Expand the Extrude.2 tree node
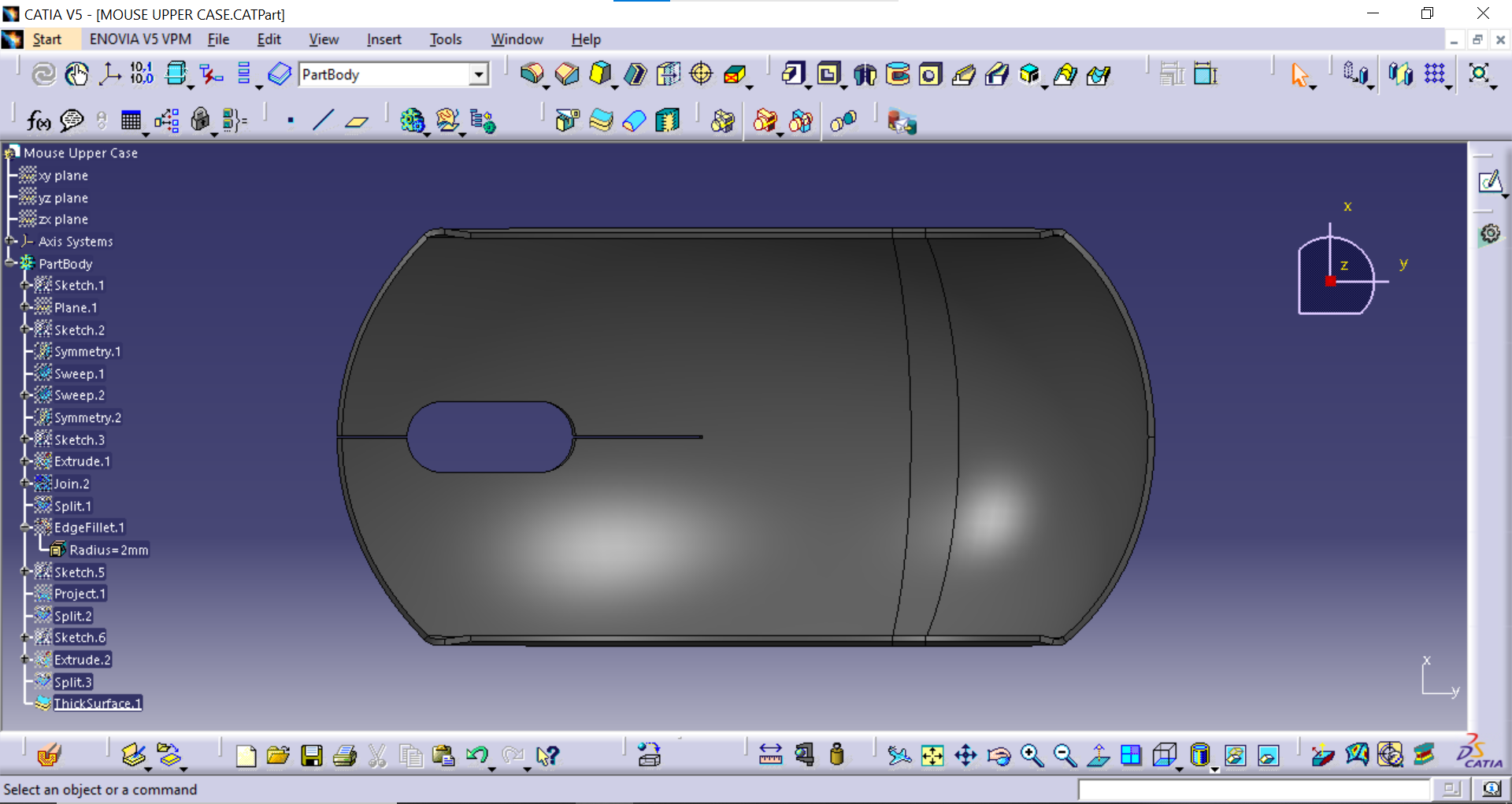 [x=25, y=659]
